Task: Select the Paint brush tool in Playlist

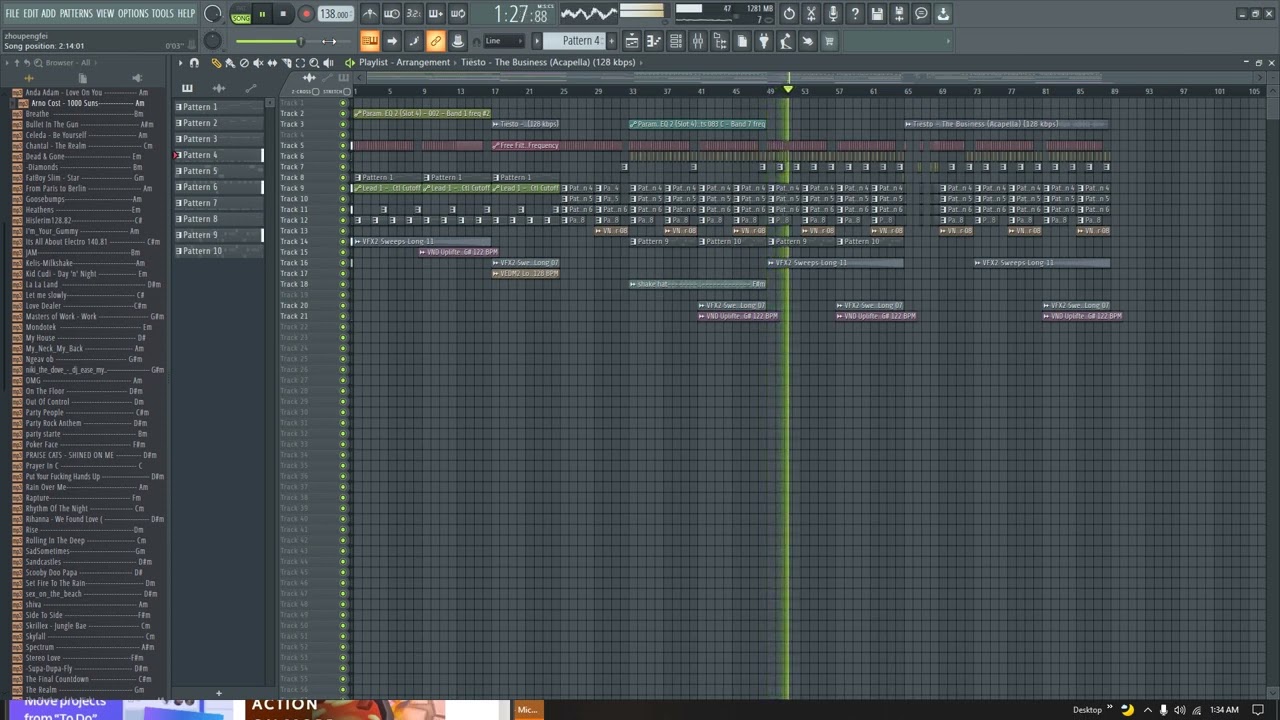Action: pos(230,63)
